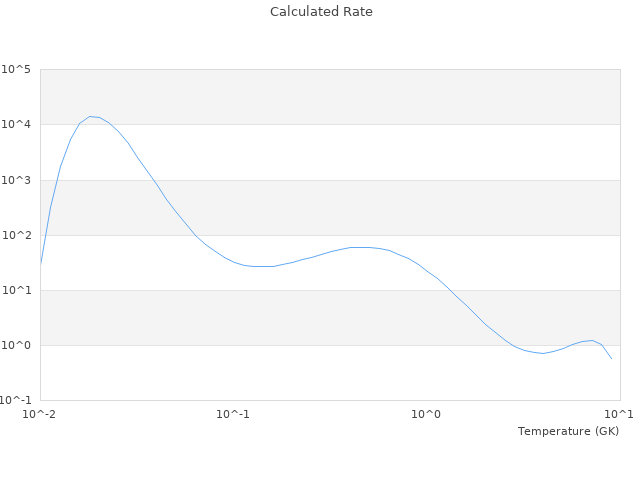The image size is (640, 480).
Task: Click the highest peak of the blue curve
Action: (x=91, y=116)
